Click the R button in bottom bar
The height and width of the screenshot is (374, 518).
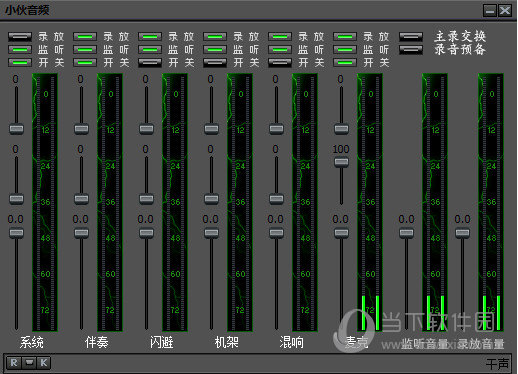pos(14,363)
